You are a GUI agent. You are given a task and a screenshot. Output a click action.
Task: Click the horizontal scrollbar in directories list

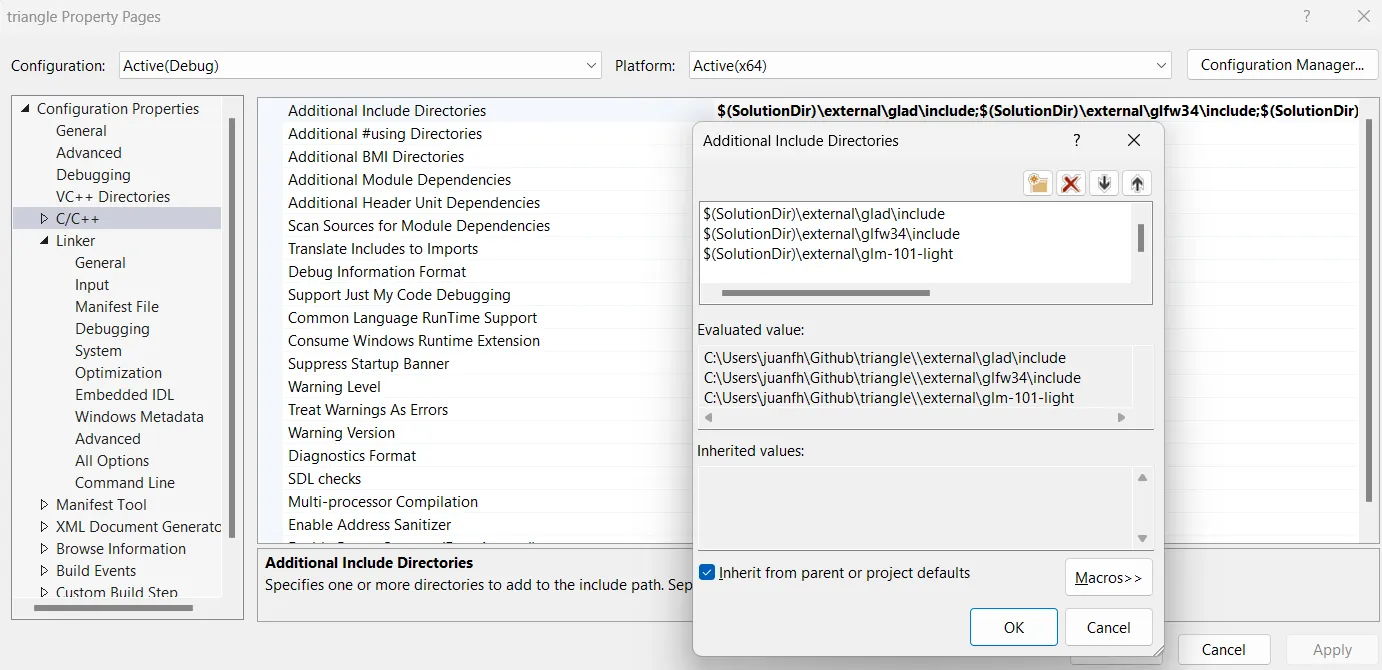click(825, 294)
